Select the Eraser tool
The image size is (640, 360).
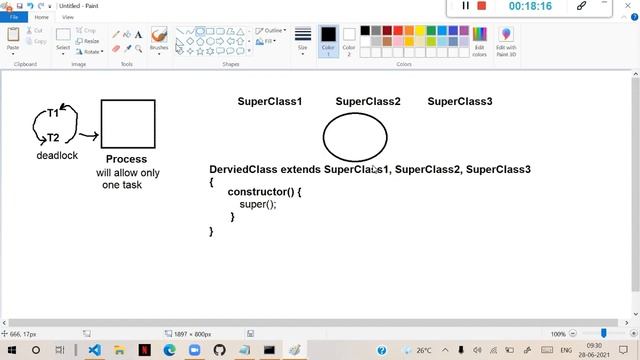pyautogui.click(x=116, y=49)
